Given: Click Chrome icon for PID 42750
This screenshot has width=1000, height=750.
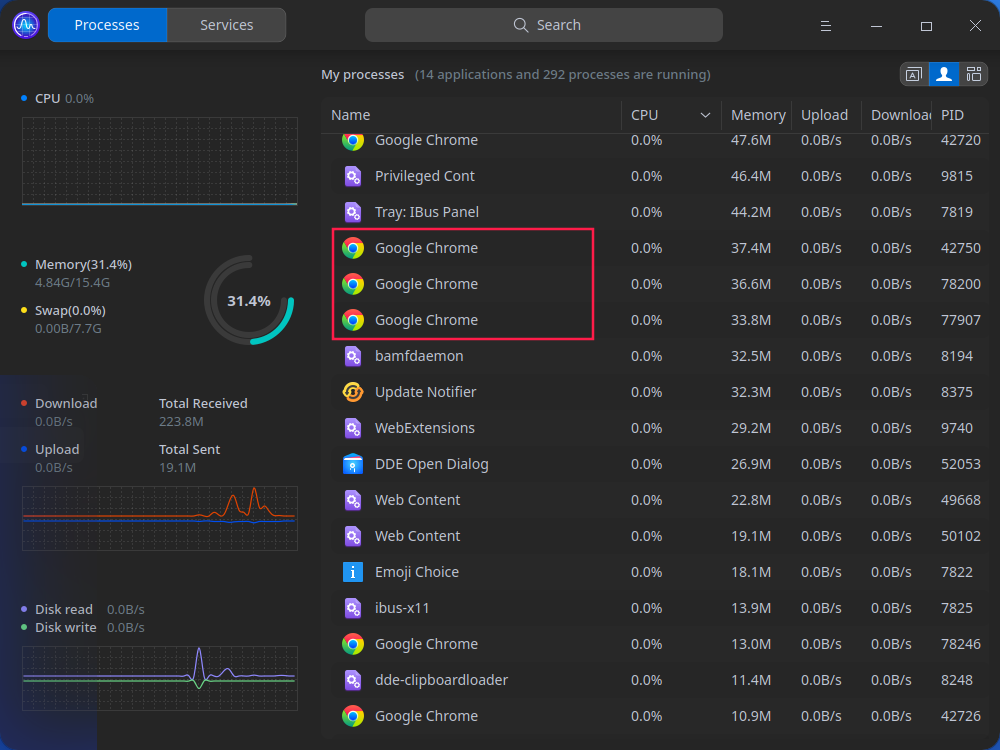Looking at the screenshot, I should [x=352, y=248].
